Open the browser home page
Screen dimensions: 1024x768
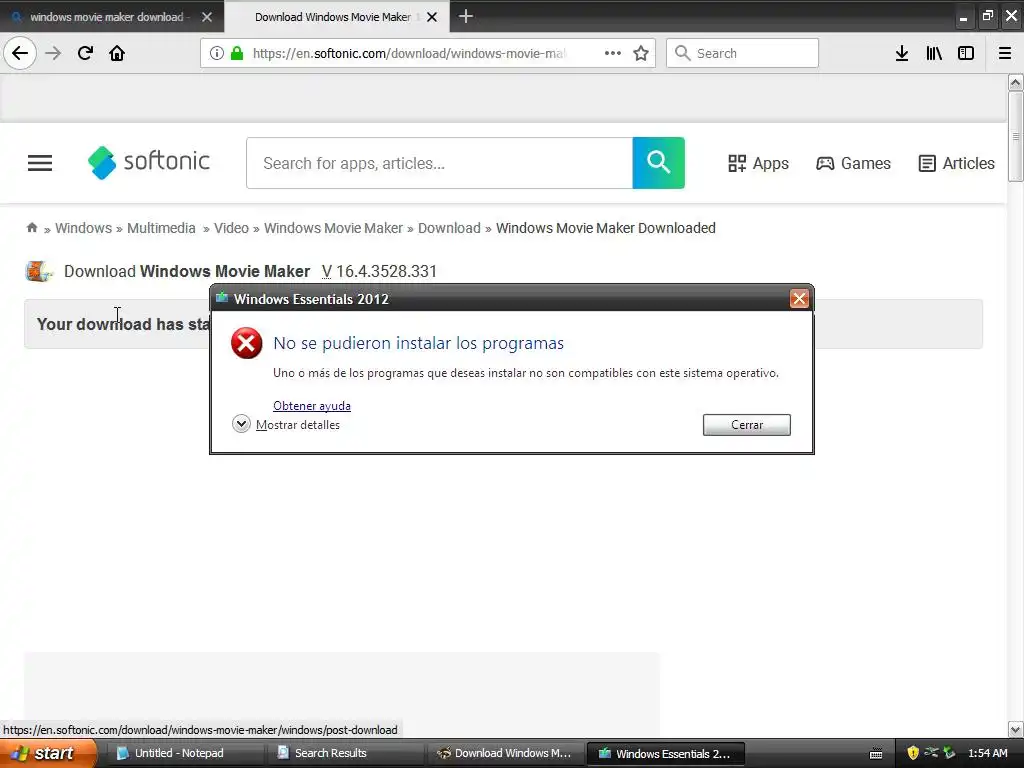pyautogui.click(x=117, y=53)
